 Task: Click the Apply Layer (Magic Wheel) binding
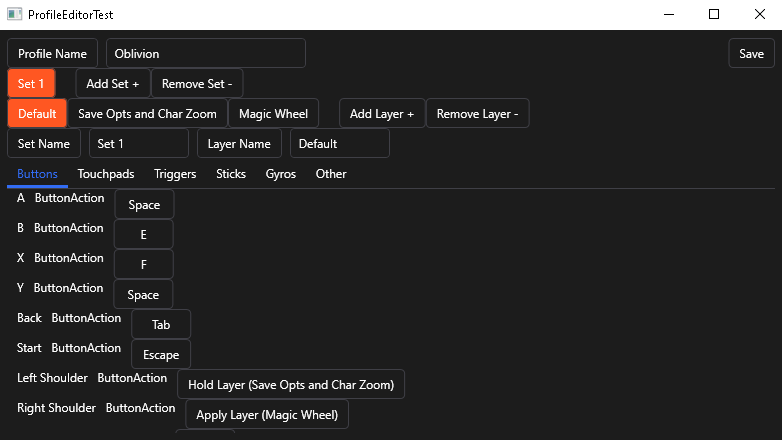pyautogui.click(x=267, y=415)
